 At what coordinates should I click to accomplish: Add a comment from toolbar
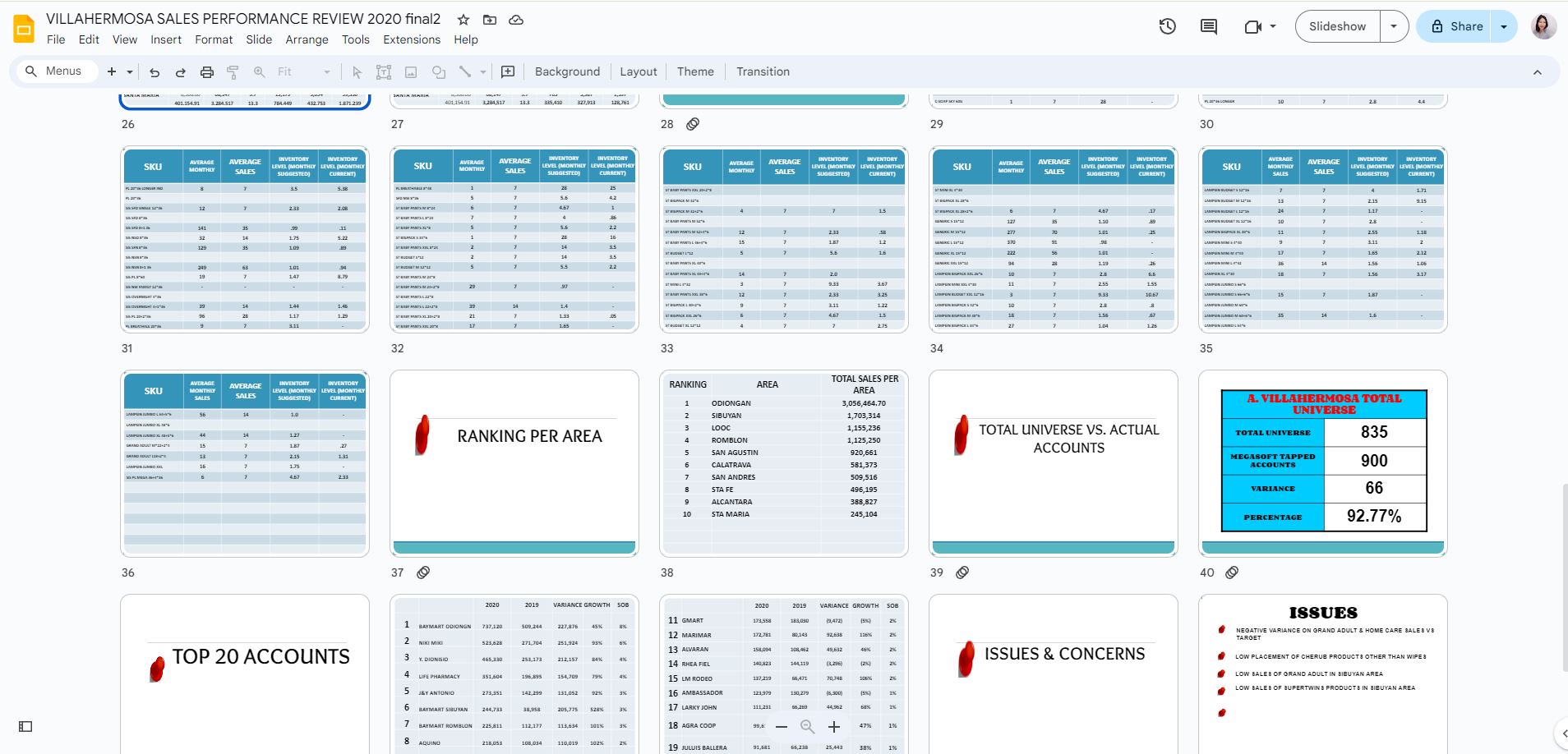tap(508, 72)
